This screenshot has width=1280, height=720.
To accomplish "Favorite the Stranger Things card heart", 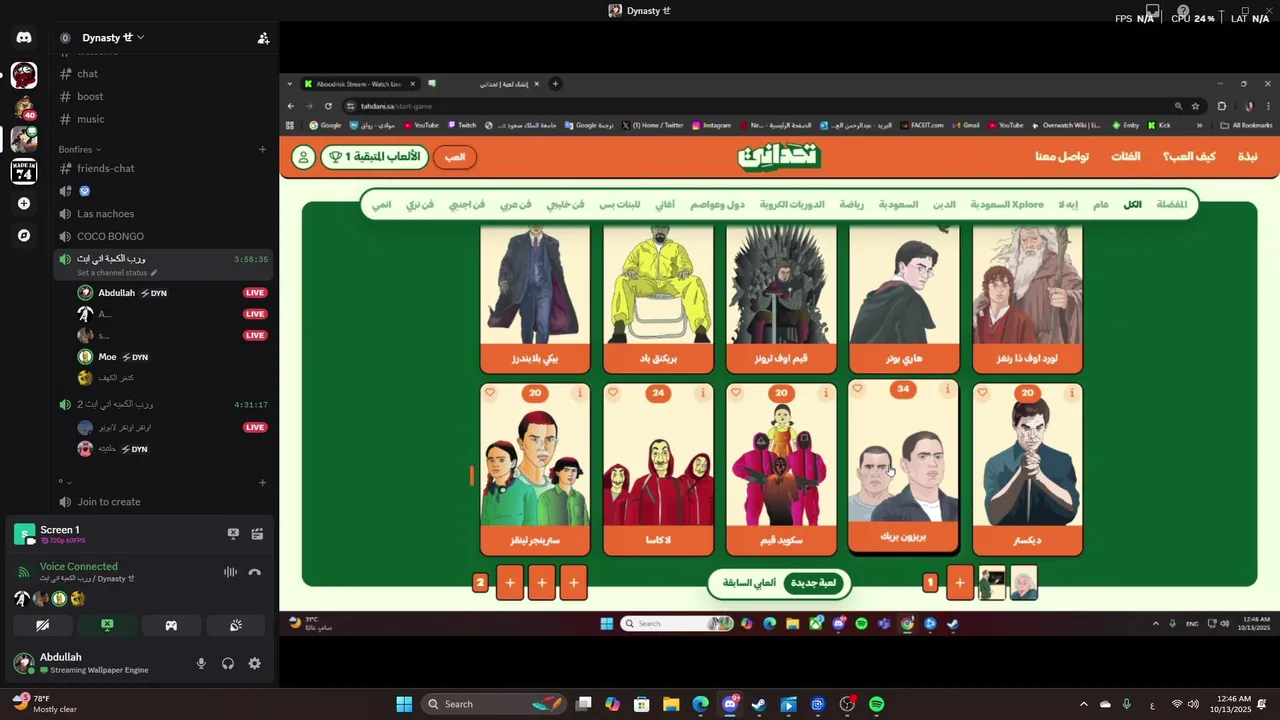I will tap(490, 393).
